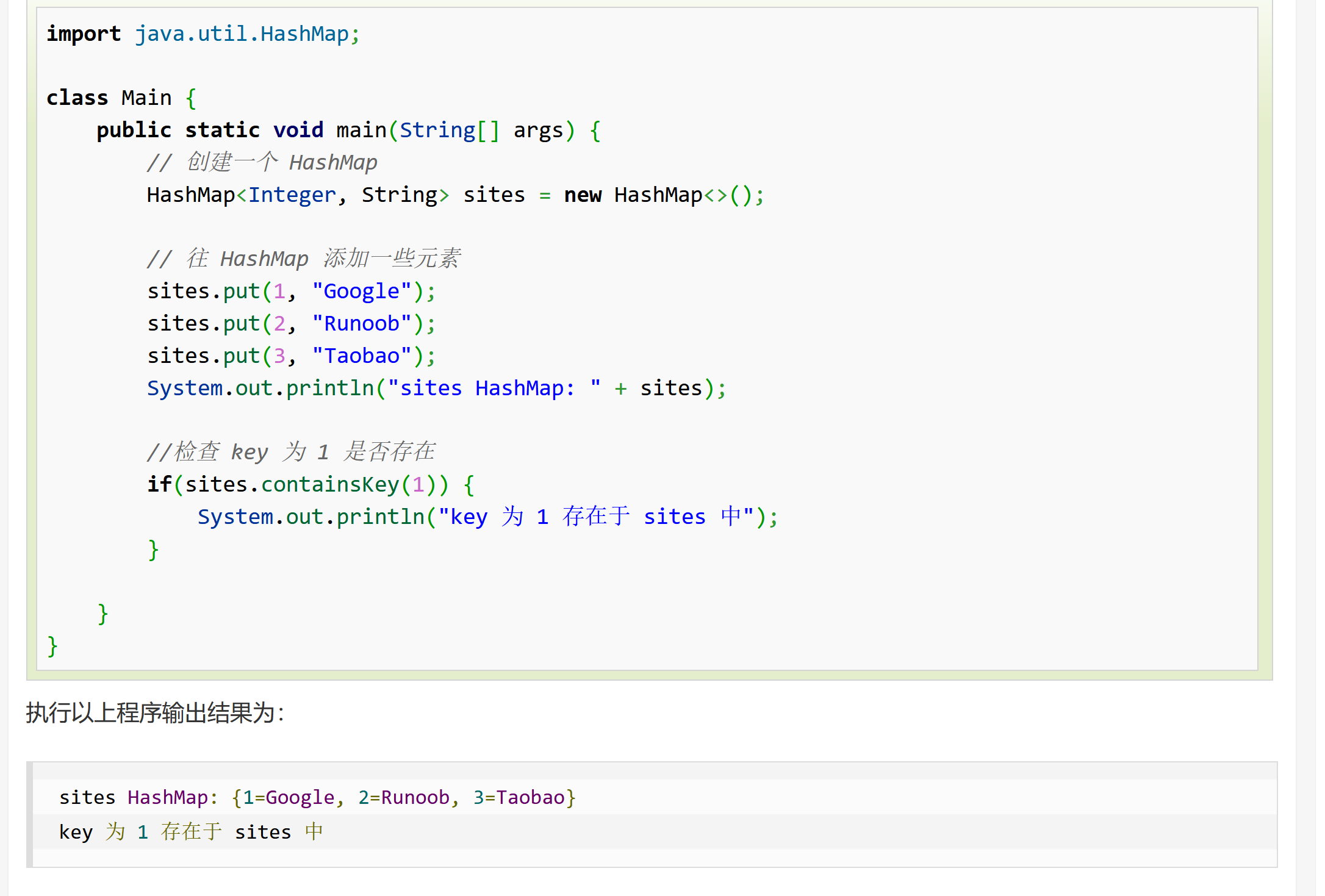This screenshot has width=1325, height=896.
Task: Click the "Taobao" string literal
Action: pos(362,356)
